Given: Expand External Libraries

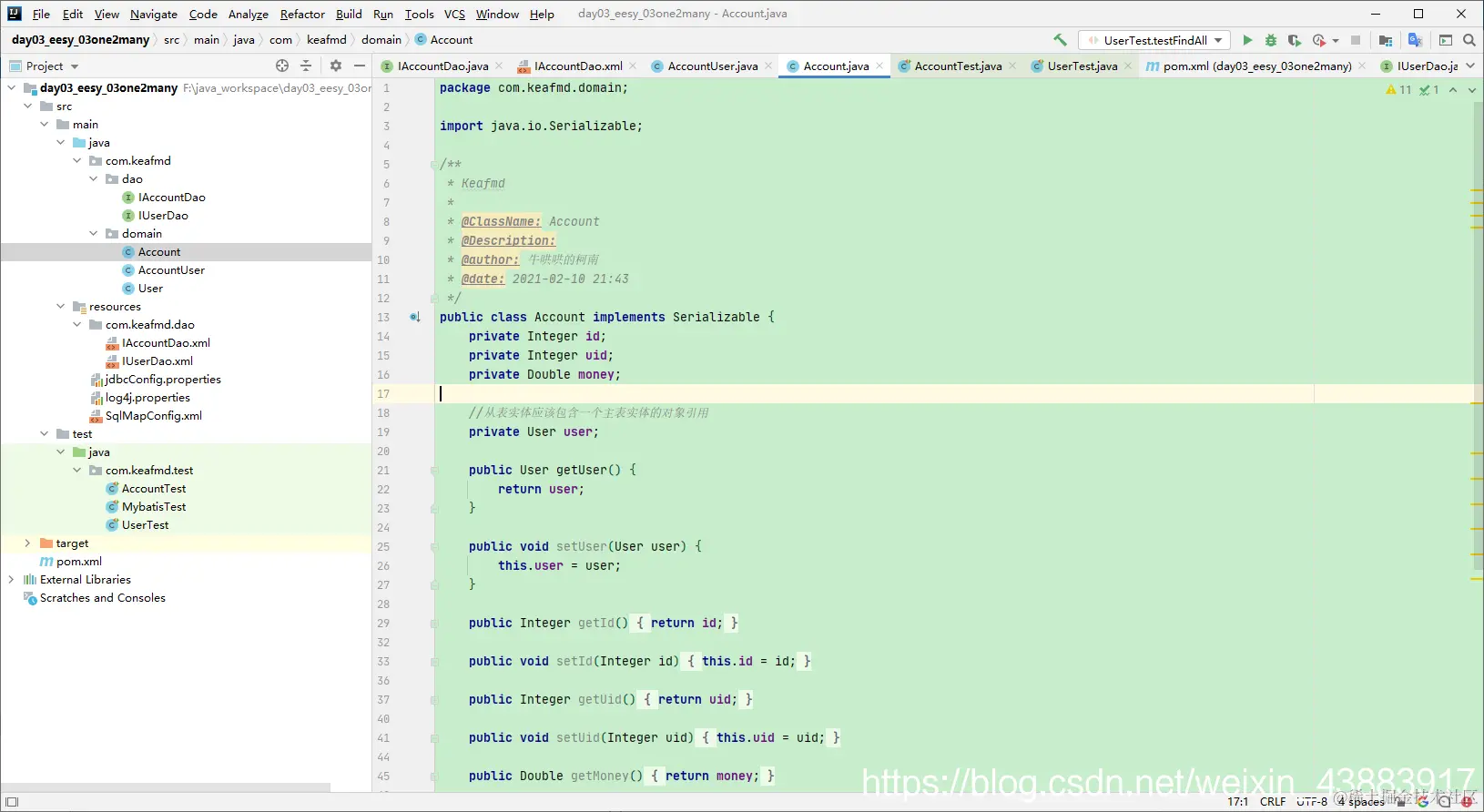Looking at the screenshot, I should [11, 580].
